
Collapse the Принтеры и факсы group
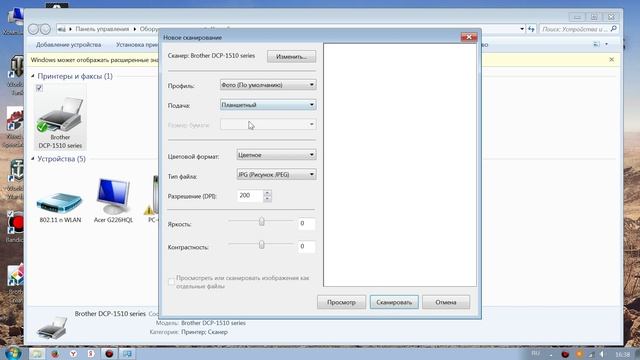pos(33,76)
